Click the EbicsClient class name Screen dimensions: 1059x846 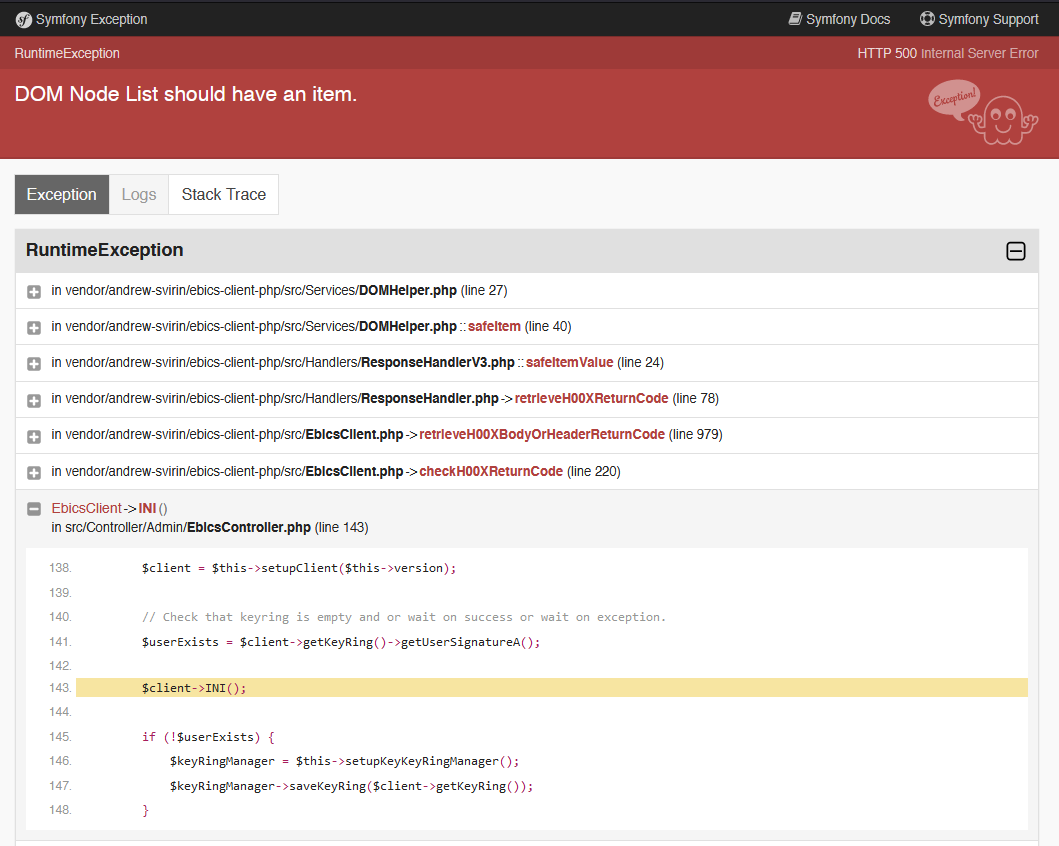[x=86, y=508]
